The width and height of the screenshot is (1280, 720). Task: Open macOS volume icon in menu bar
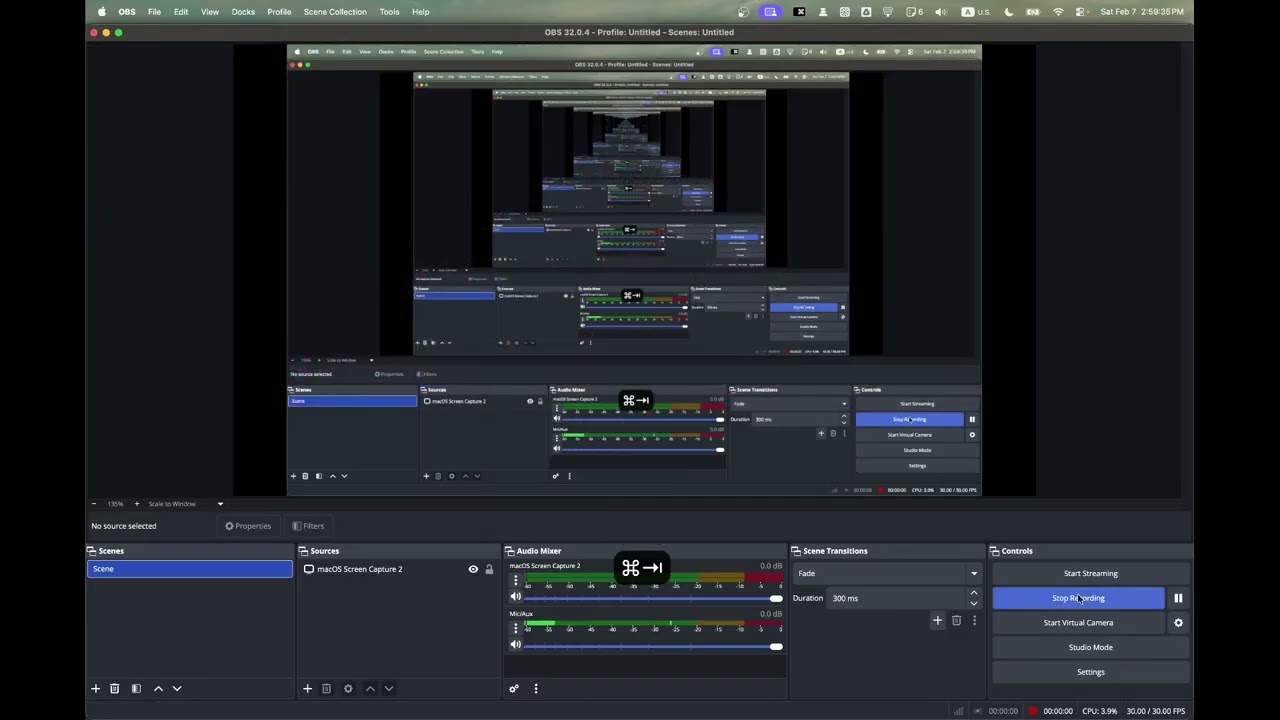click(940, 12)
